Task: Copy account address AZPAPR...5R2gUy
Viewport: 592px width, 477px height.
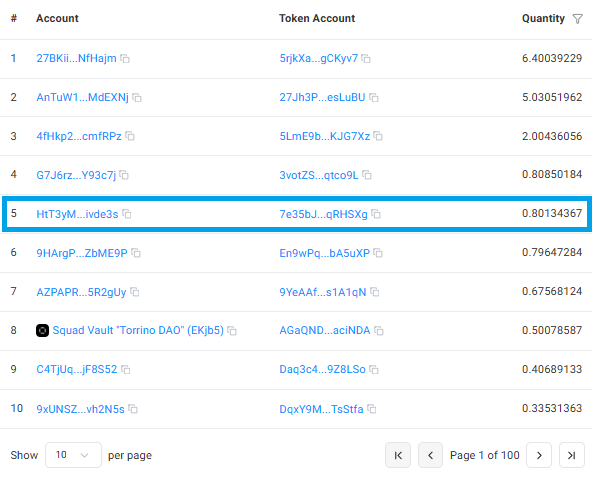Action: pyautogui.click(x=134, y=292)
